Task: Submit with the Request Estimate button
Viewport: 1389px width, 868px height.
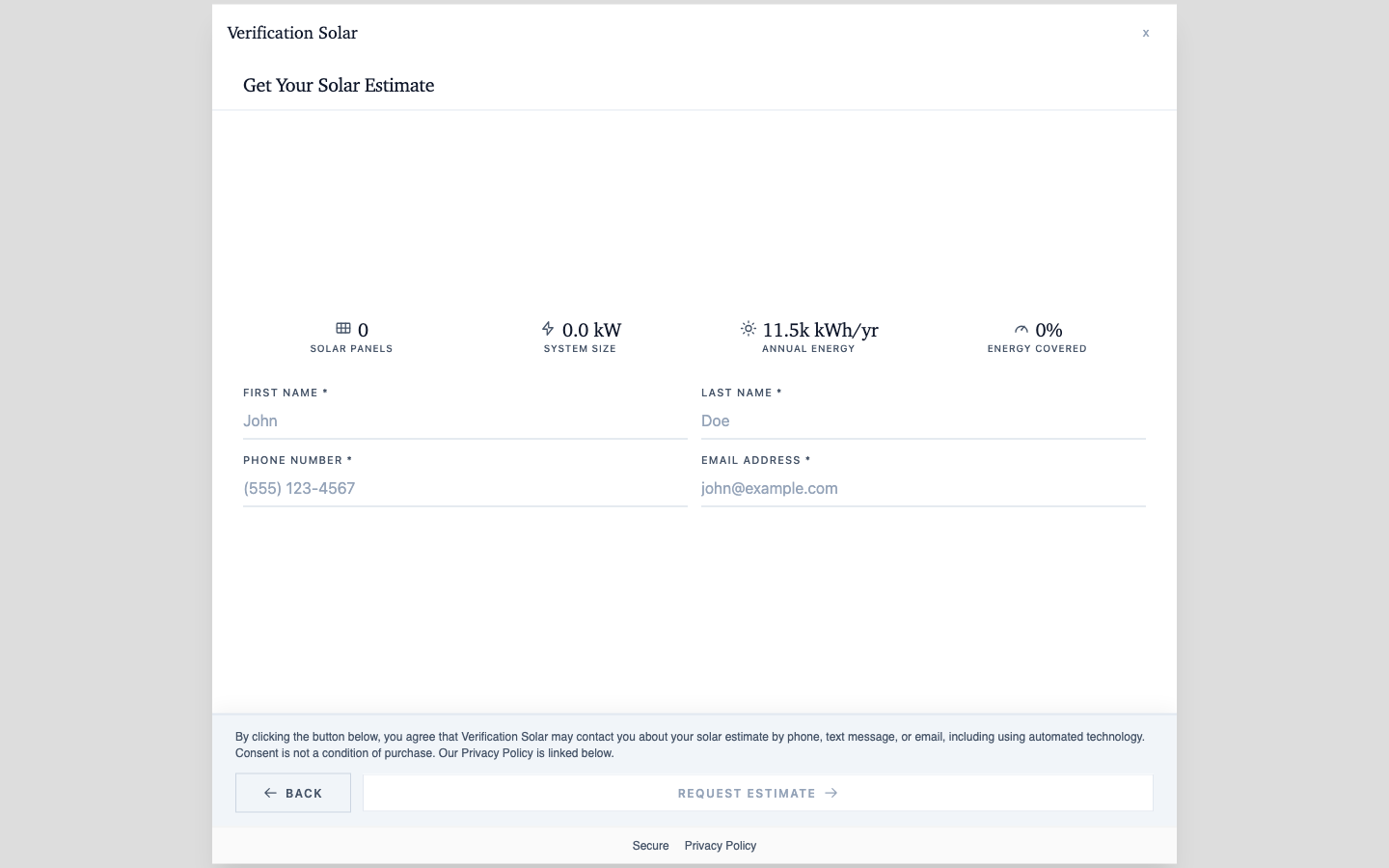Action: pyautogui.click(x=758, y=793)
